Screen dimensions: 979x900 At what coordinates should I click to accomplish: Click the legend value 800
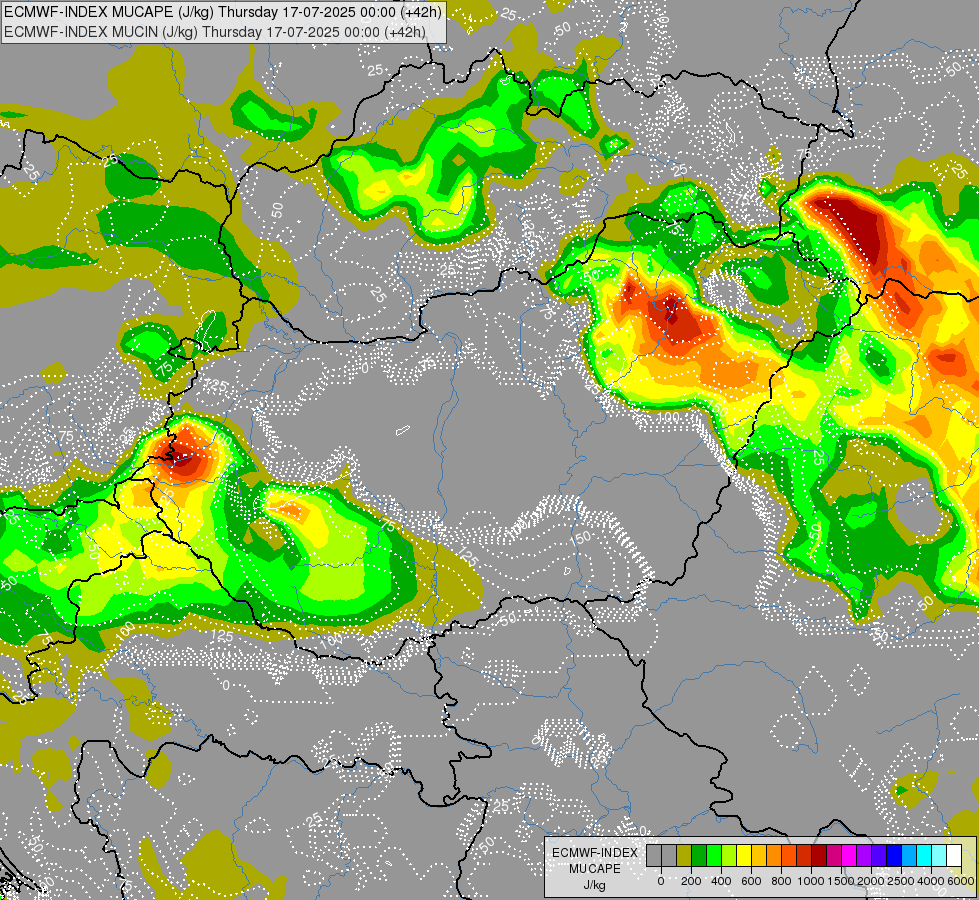781,881
